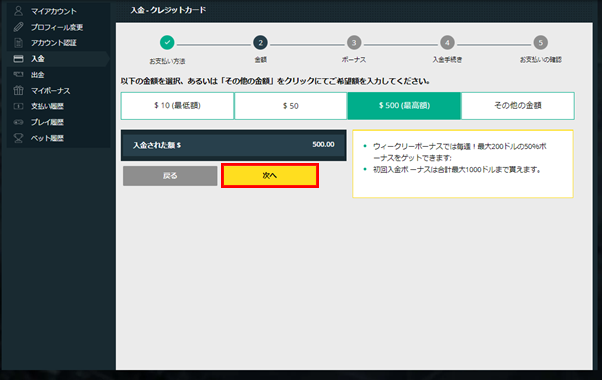Click the profile edit paperclip icon
This screenshot has width=602, height=380.
click(18, 27)
